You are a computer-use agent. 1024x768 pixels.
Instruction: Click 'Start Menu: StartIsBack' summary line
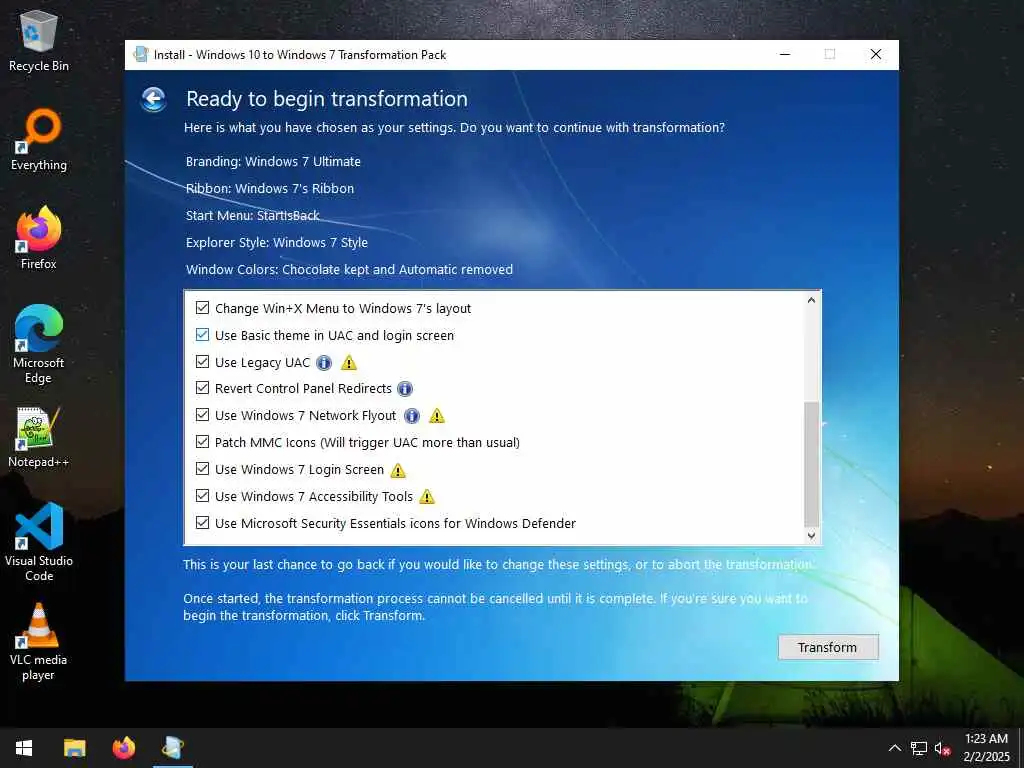pyautogui.click(x=253, y=216)
